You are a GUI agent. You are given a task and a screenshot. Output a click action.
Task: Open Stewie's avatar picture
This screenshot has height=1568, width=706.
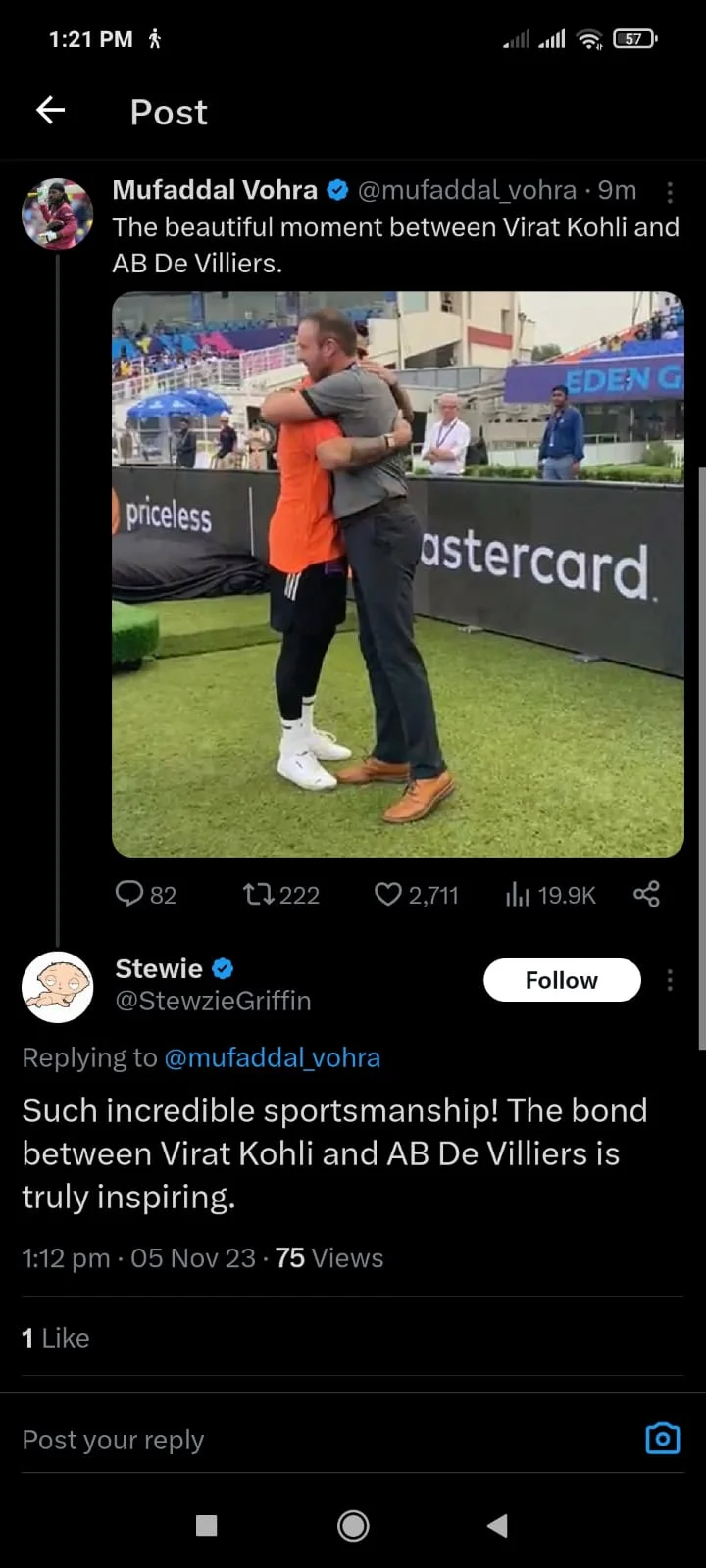pyautogui.click(x=57, y=987)
